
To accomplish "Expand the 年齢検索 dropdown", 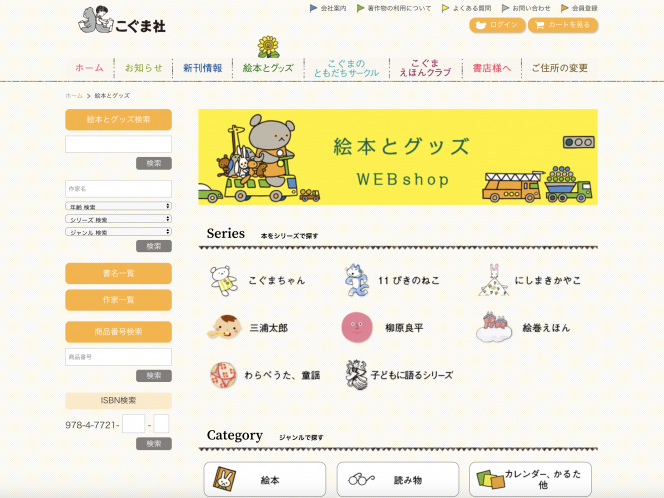I will click(118, 206).
